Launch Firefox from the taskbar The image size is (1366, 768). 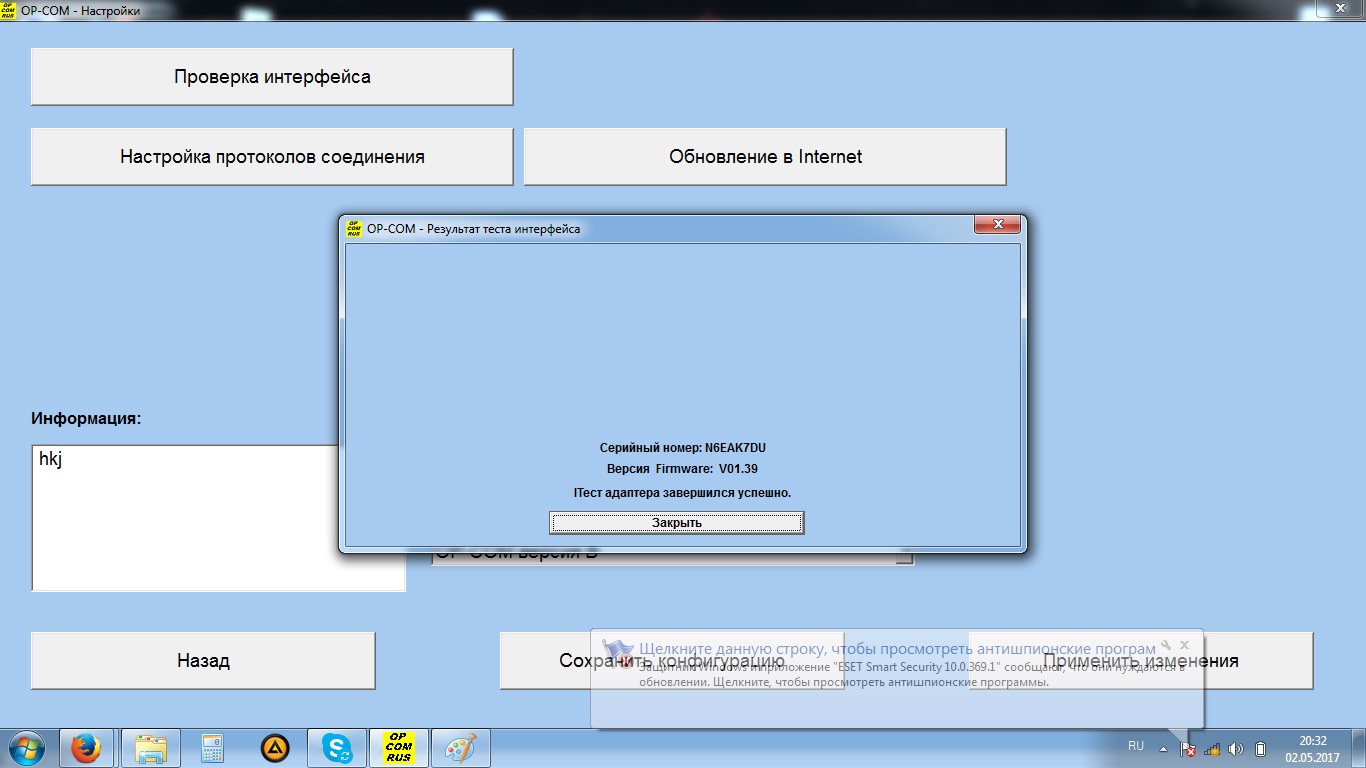tap(86, 748)
